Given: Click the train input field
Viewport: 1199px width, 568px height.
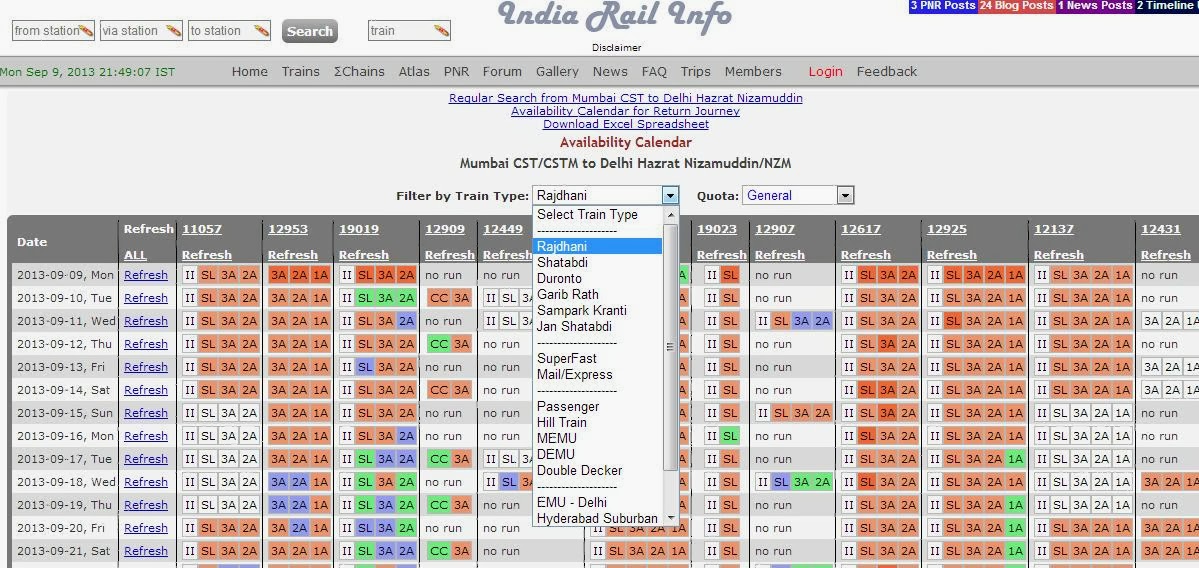Looking at the screenshot, I should 409,31.
